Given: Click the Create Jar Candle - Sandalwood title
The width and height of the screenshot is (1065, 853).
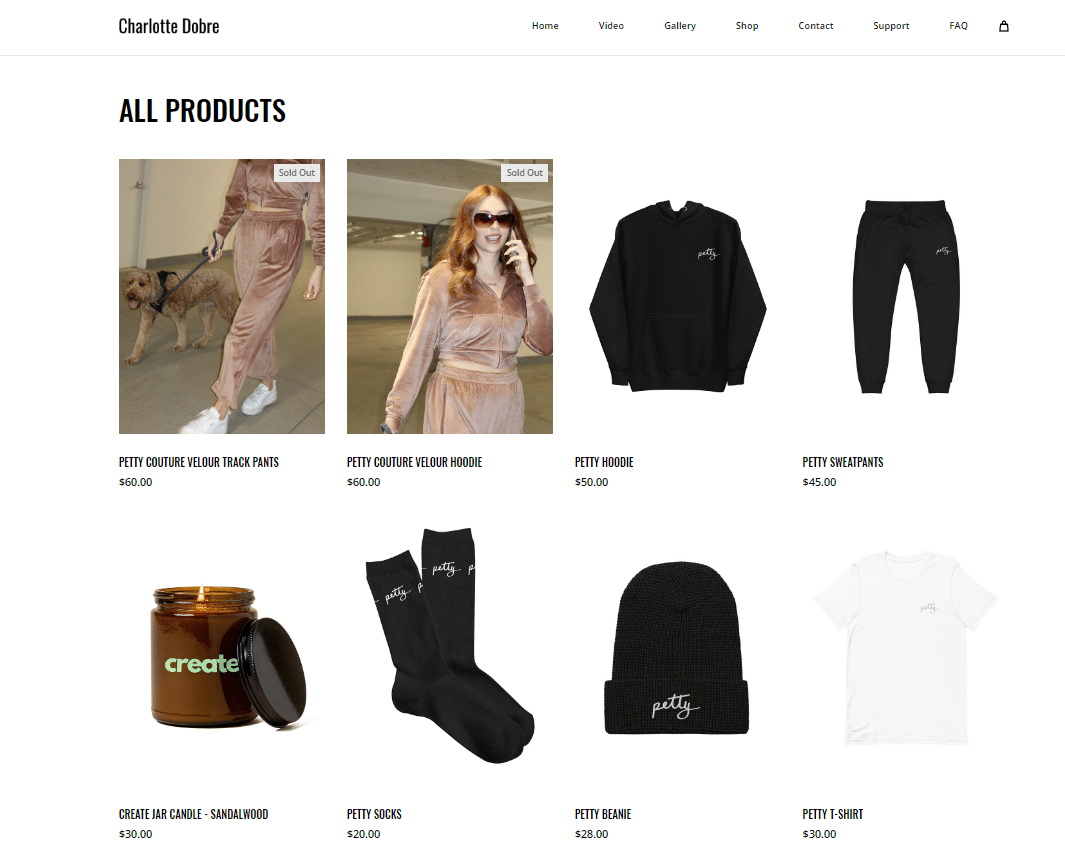Looking at the screenshot, I should (x=194, y=814).
